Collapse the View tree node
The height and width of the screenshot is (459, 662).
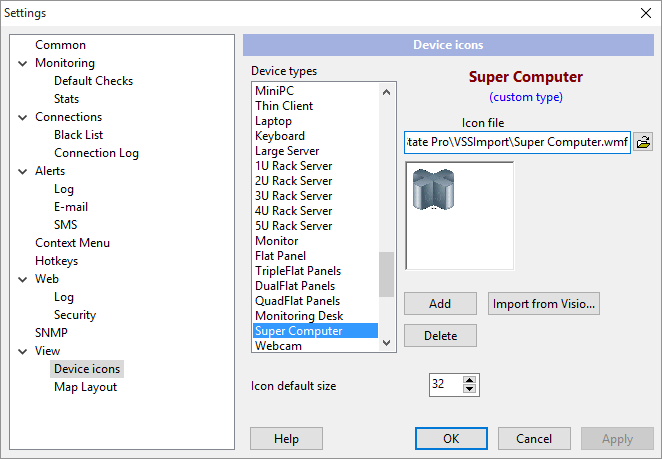[22, 351]
